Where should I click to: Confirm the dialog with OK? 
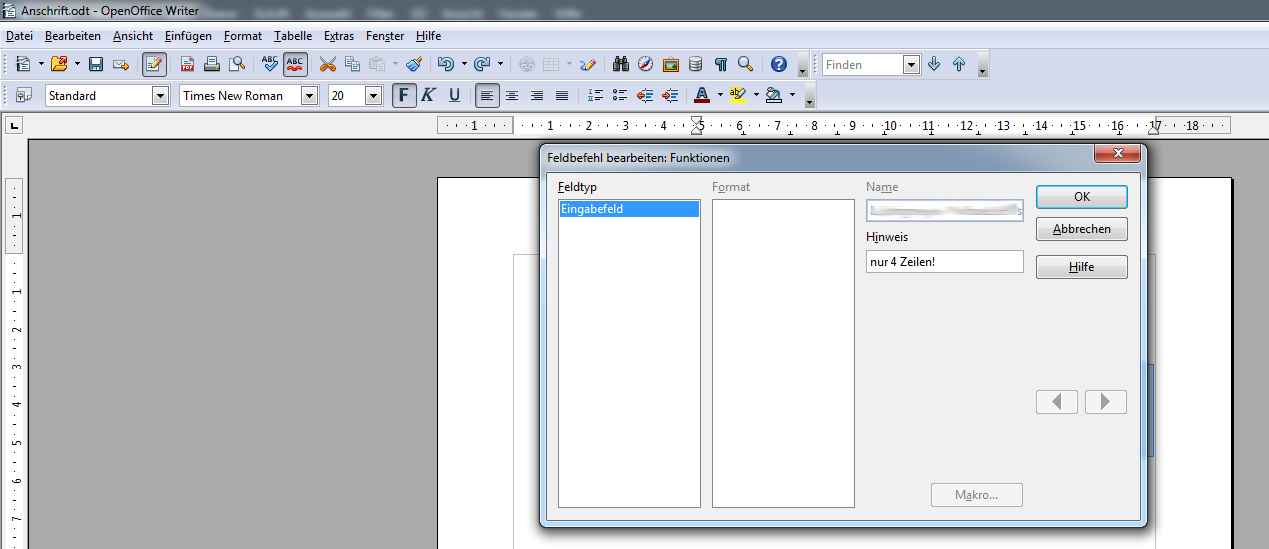[1081, 197]
